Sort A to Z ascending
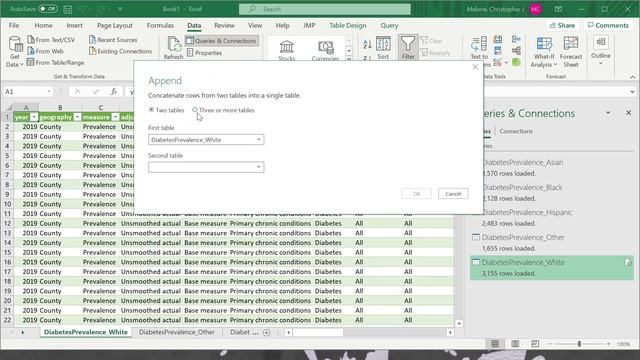Image resolution: width=640 pixels, height=360 pixels. pyautogui.click(x=367, y=44)
